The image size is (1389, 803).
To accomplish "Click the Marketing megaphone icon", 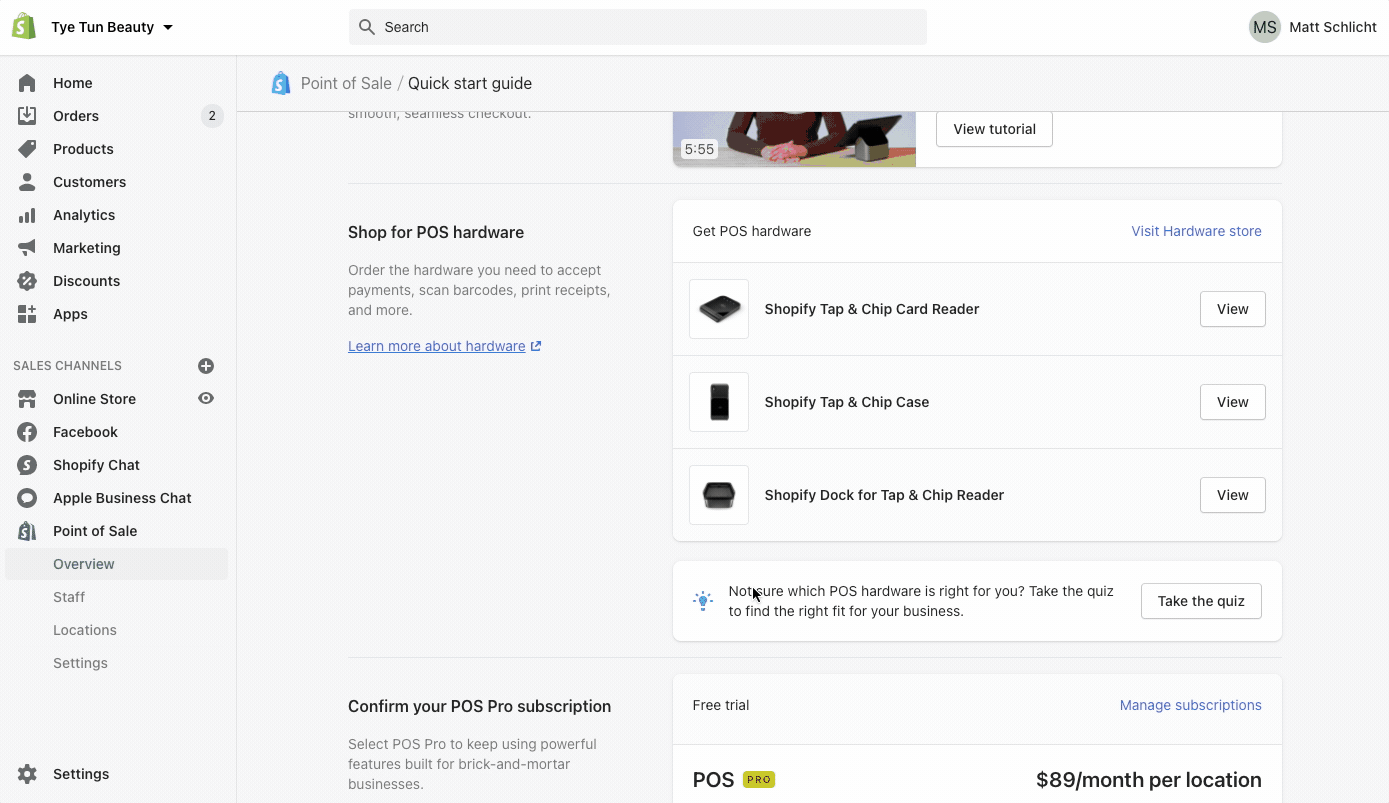I will (x=29, y=247).
